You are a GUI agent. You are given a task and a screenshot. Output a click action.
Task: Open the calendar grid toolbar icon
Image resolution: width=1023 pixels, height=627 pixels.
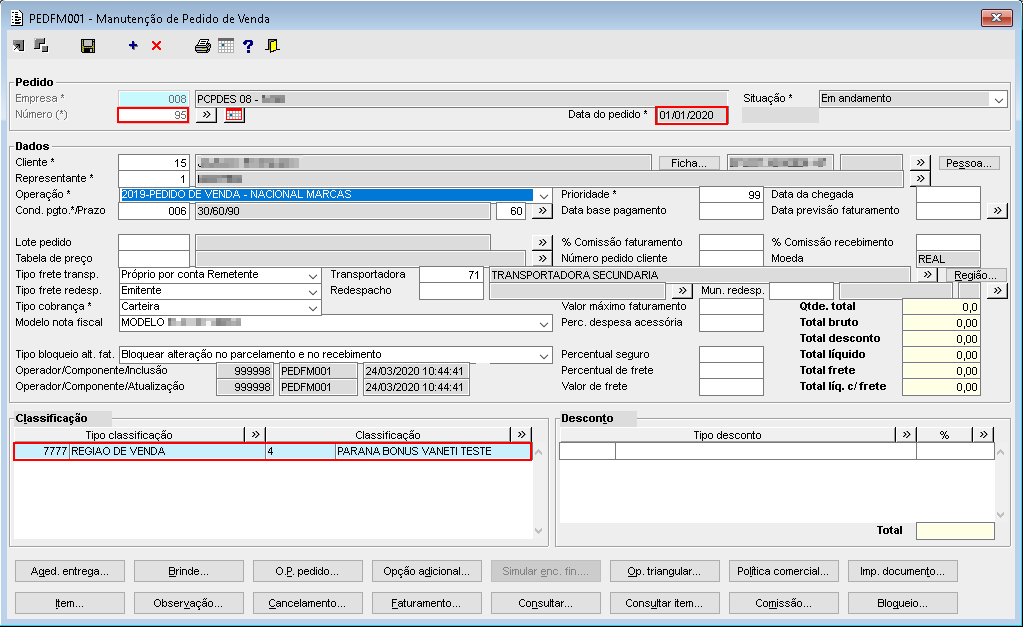coord(226,46)
